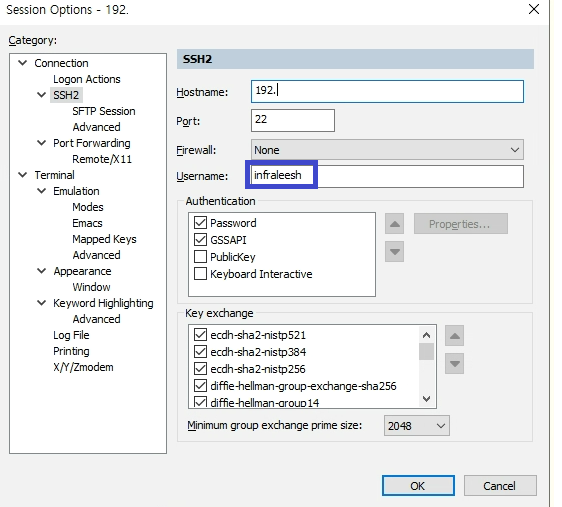Move authentication method down with arrow button
Screen dimensions: 562x507
[394, 252]
